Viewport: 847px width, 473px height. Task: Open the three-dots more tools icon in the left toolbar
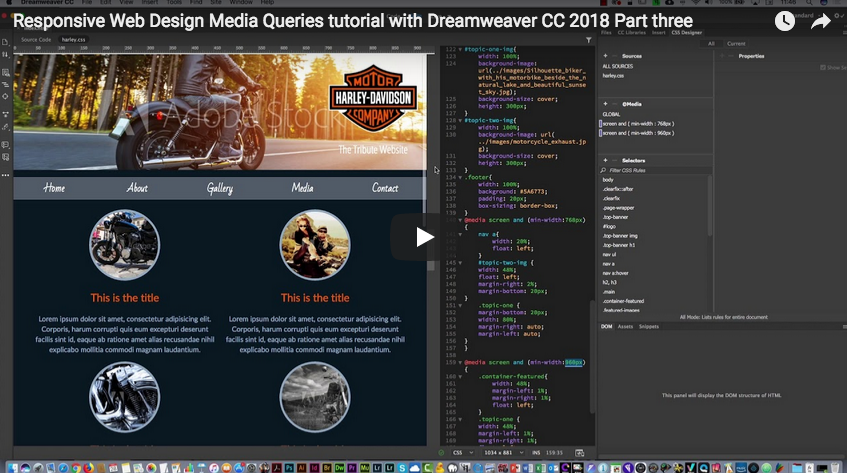6,174
